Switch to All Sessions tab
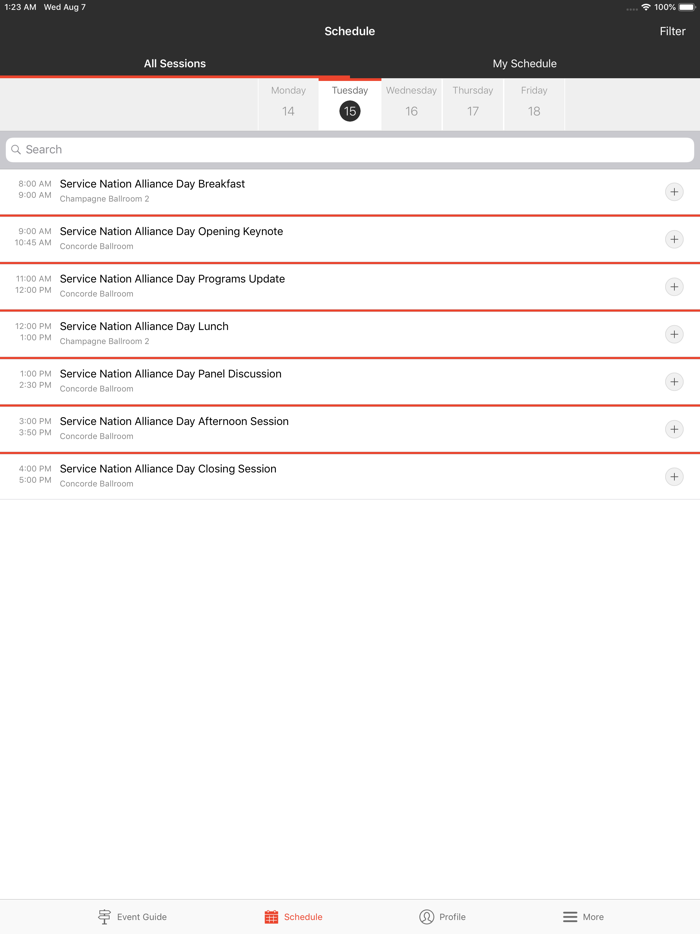Viewport: 700px width, 934px height. tap(175, 64)
